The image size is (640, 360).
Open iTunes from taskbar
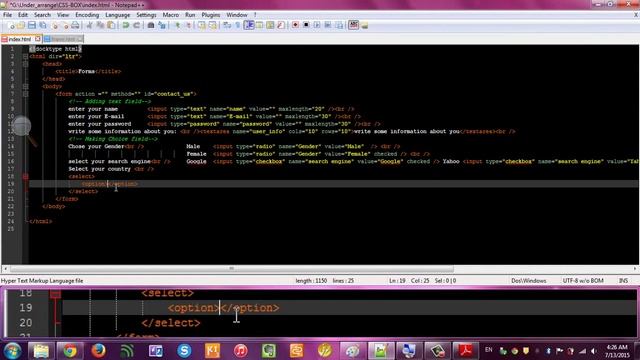point(241,351)
